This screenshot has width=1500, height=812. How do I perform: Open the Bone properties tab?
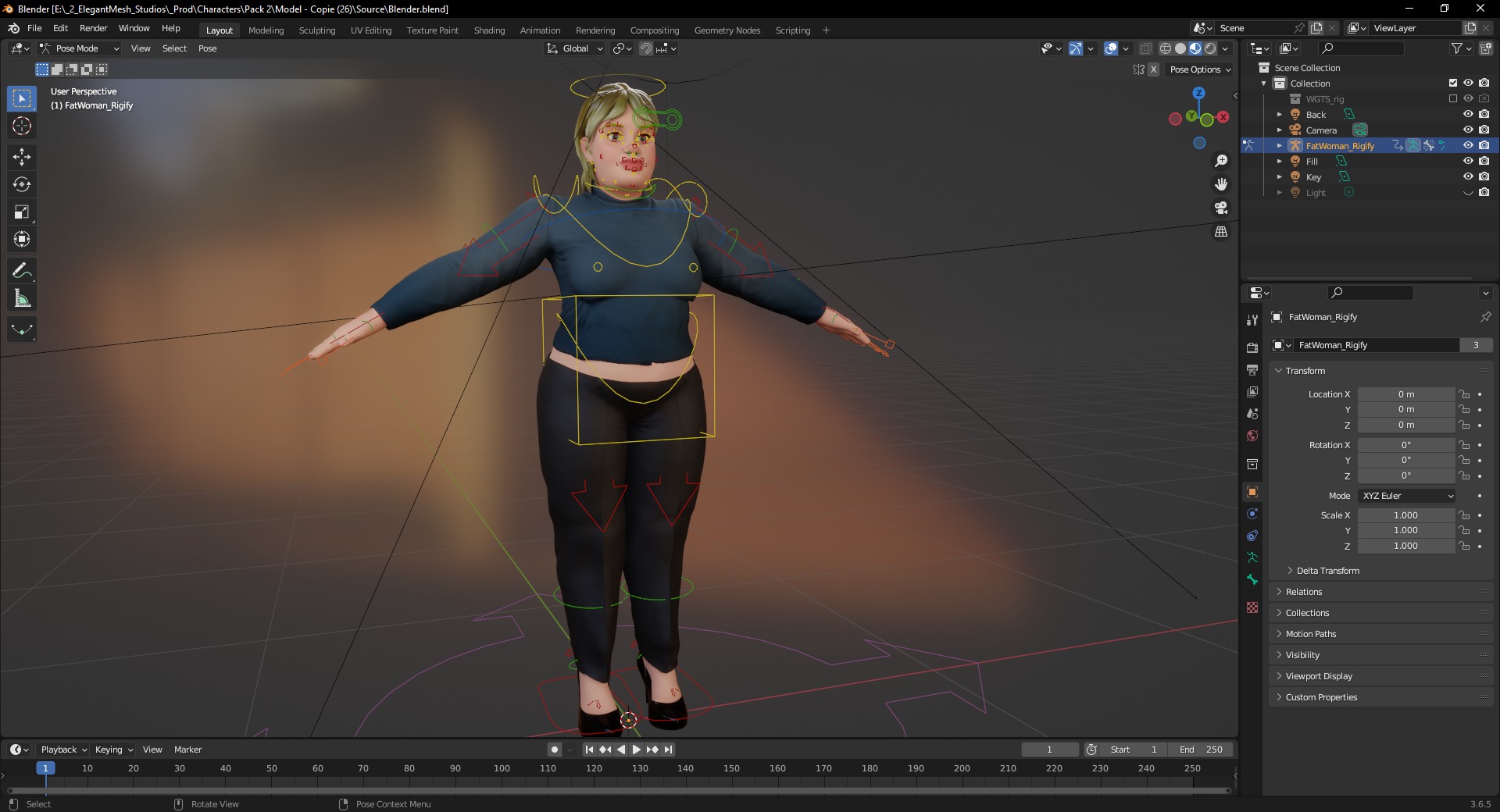1252,579
